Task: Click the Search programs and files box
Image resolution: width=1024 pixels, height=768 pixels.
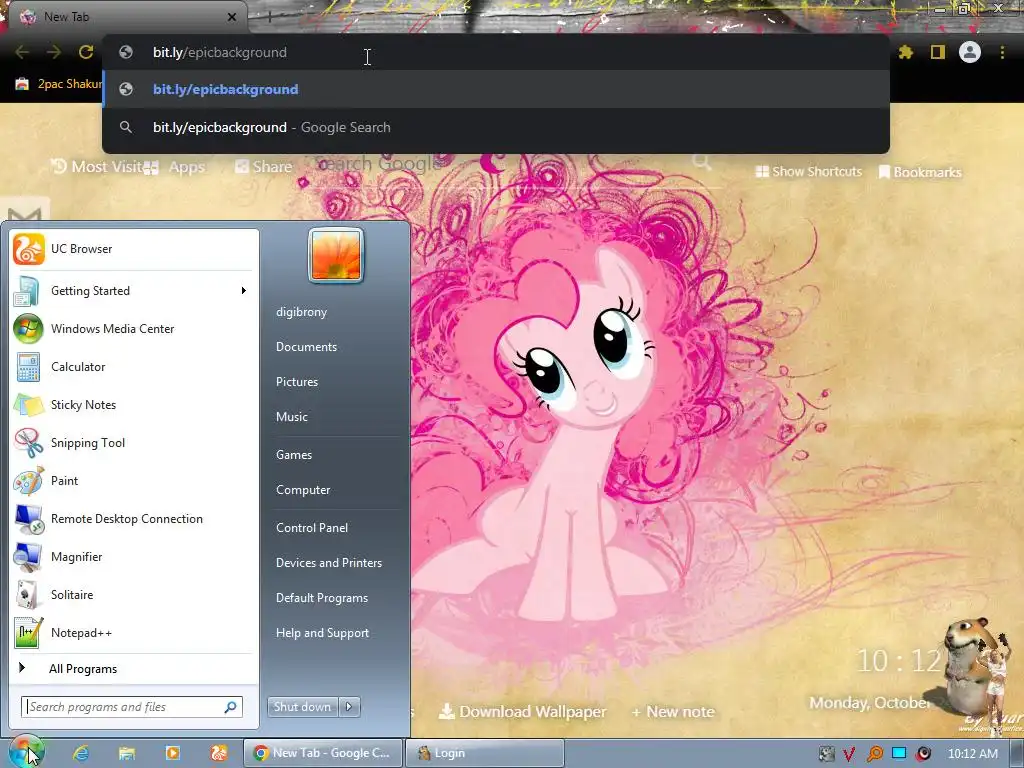Action: (131, 707)
